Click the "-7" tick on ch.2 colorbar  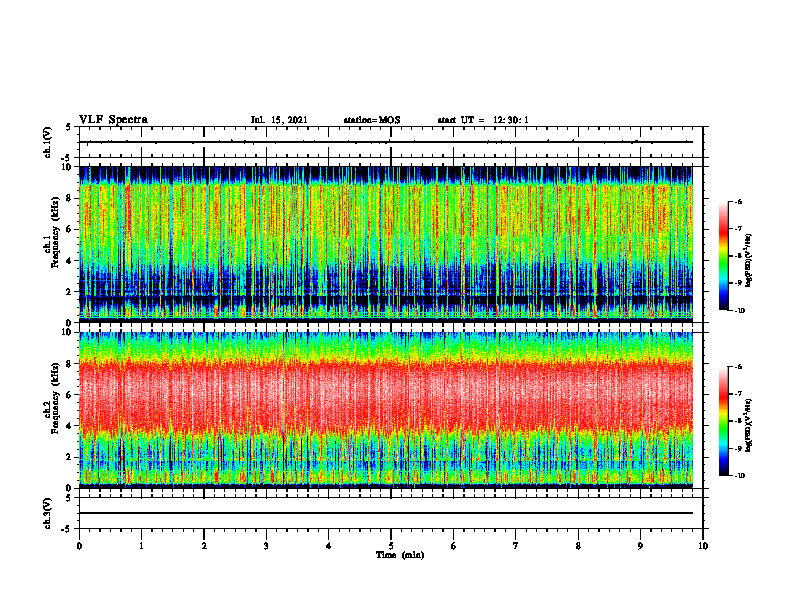(739, 394)
